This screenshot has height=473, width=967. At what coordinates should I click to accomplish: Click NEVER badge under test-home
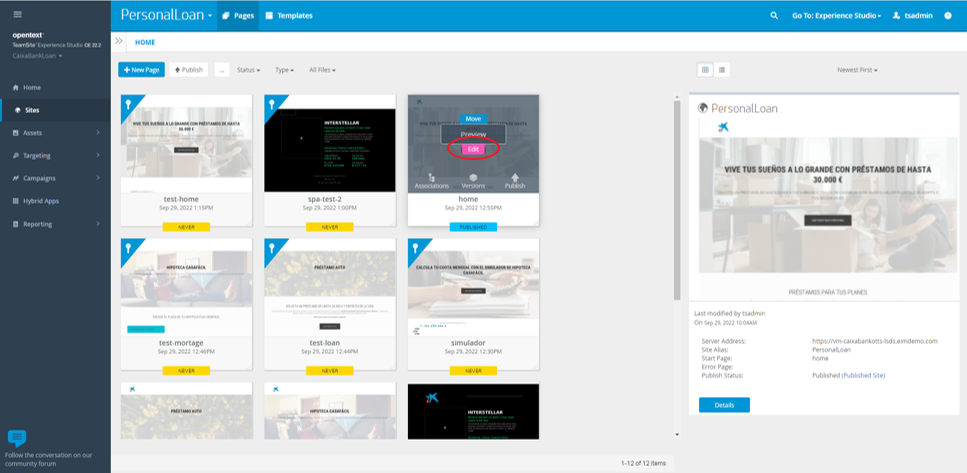[186, 227]
